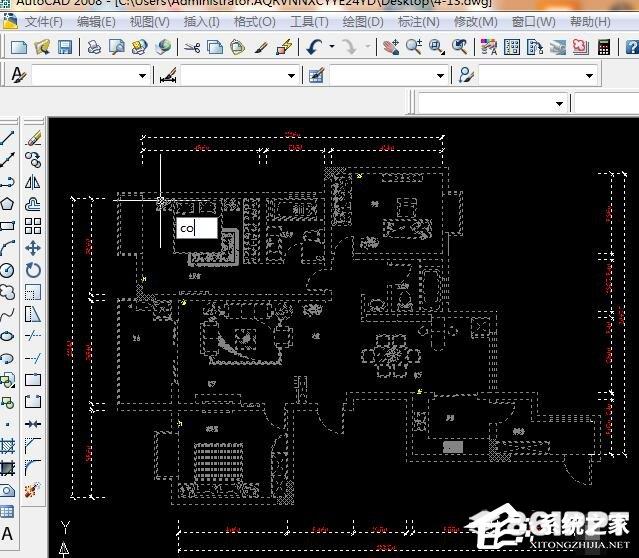The height and width of the screenshot is (558, 639).
Task: Click the Open file icon
Action: point(42,47)
